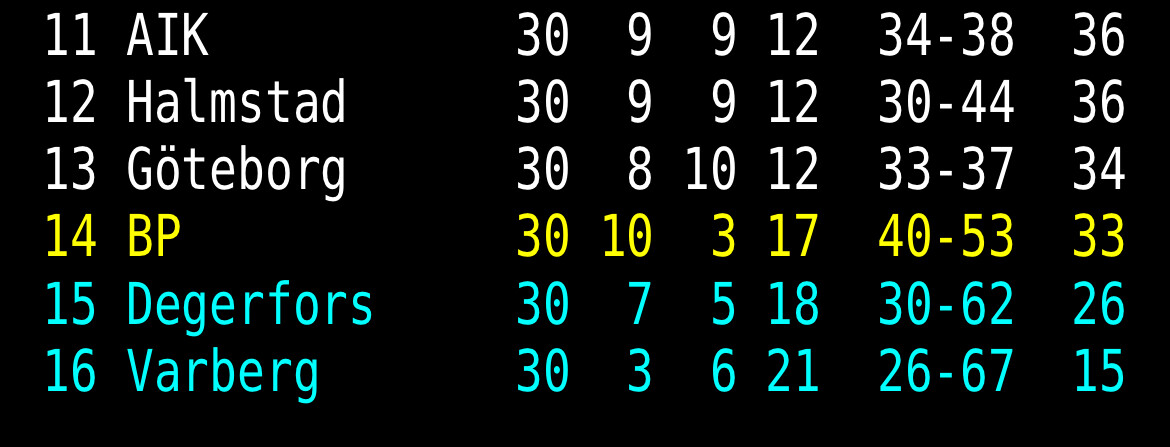This screenshot has width=1170, height=447.
Task: Select Varberg's goal record 26-67
Action: pyautogui.click(x=946, y=372)
